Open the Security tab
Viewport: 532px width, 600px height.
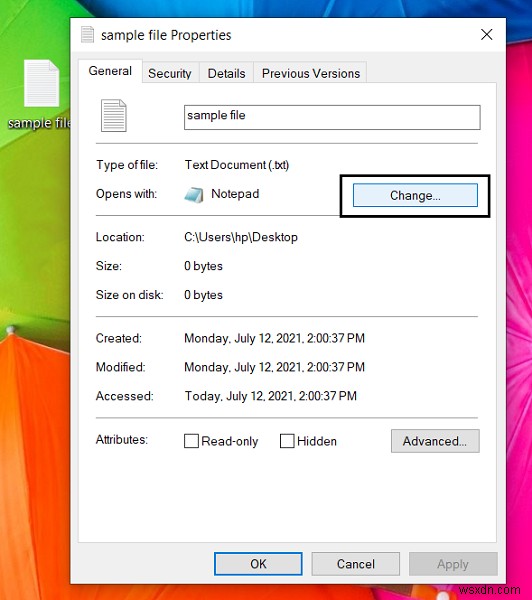[170, 73]
